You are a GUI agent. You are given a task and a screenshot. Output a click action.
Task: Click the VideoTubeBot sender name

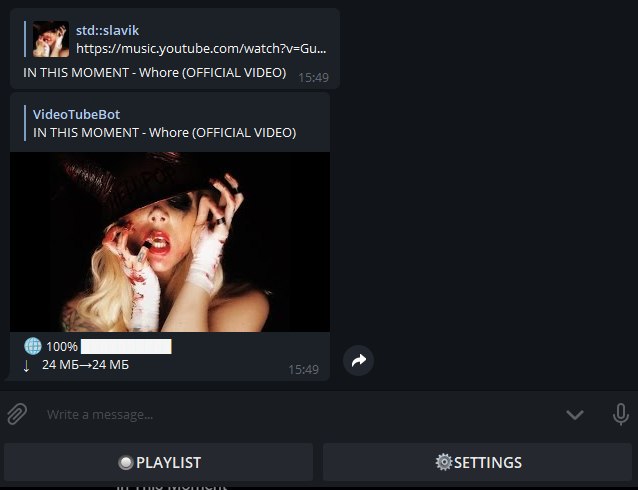[76, 114]
